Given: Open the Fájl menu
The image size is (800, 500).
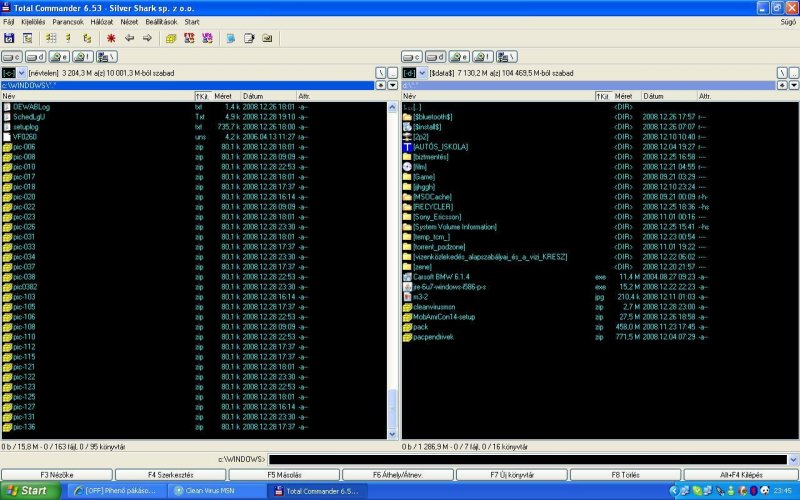Looking at the screenshot, I should tap(9, 22).
